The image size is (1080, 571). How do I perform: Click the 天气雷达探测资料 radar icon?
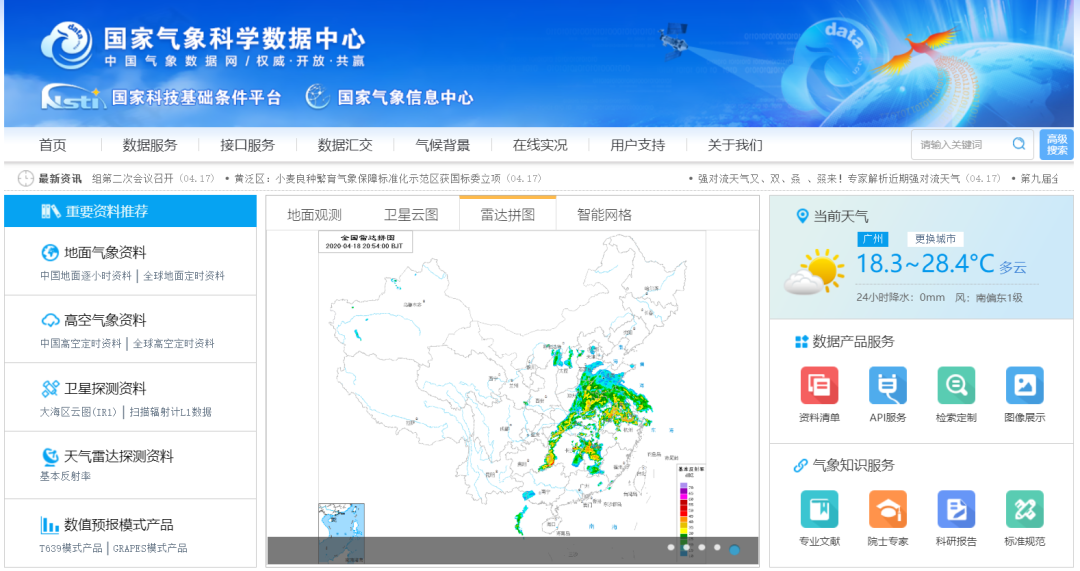click(x=50, y=456)
